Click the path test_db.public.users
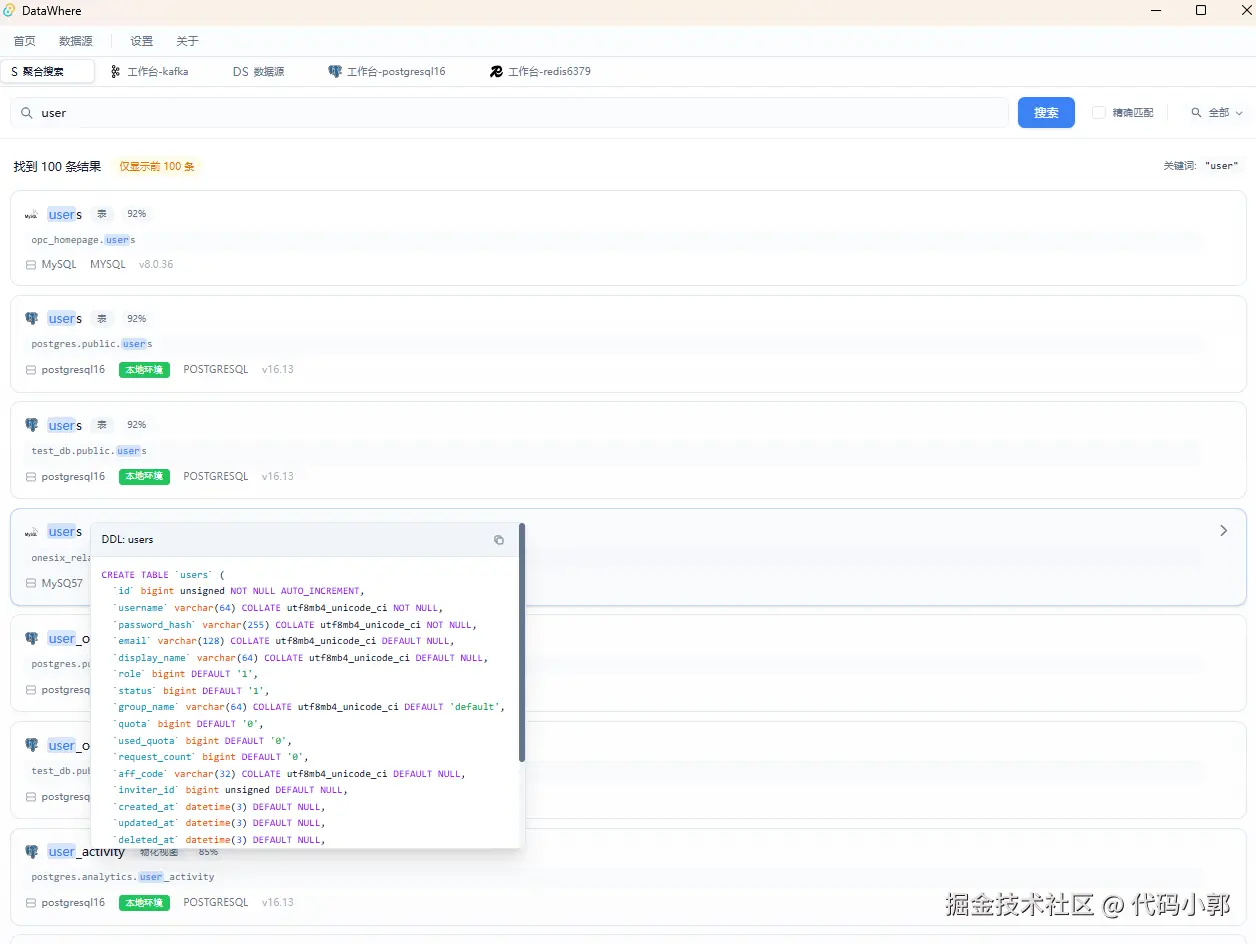The image size is (1256, 944). pyautogui.click(x=89, y=451)
